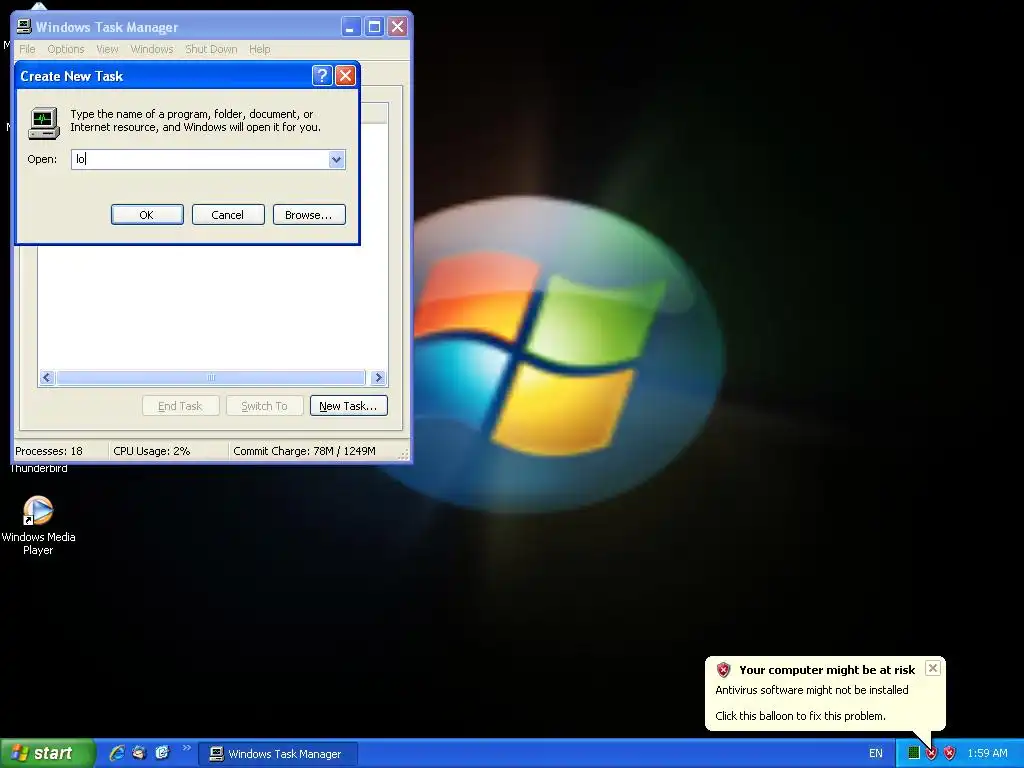1024x768 pixels.
Task: Click the Task Manager title bar icon
Action: click(x=24, y=26)
